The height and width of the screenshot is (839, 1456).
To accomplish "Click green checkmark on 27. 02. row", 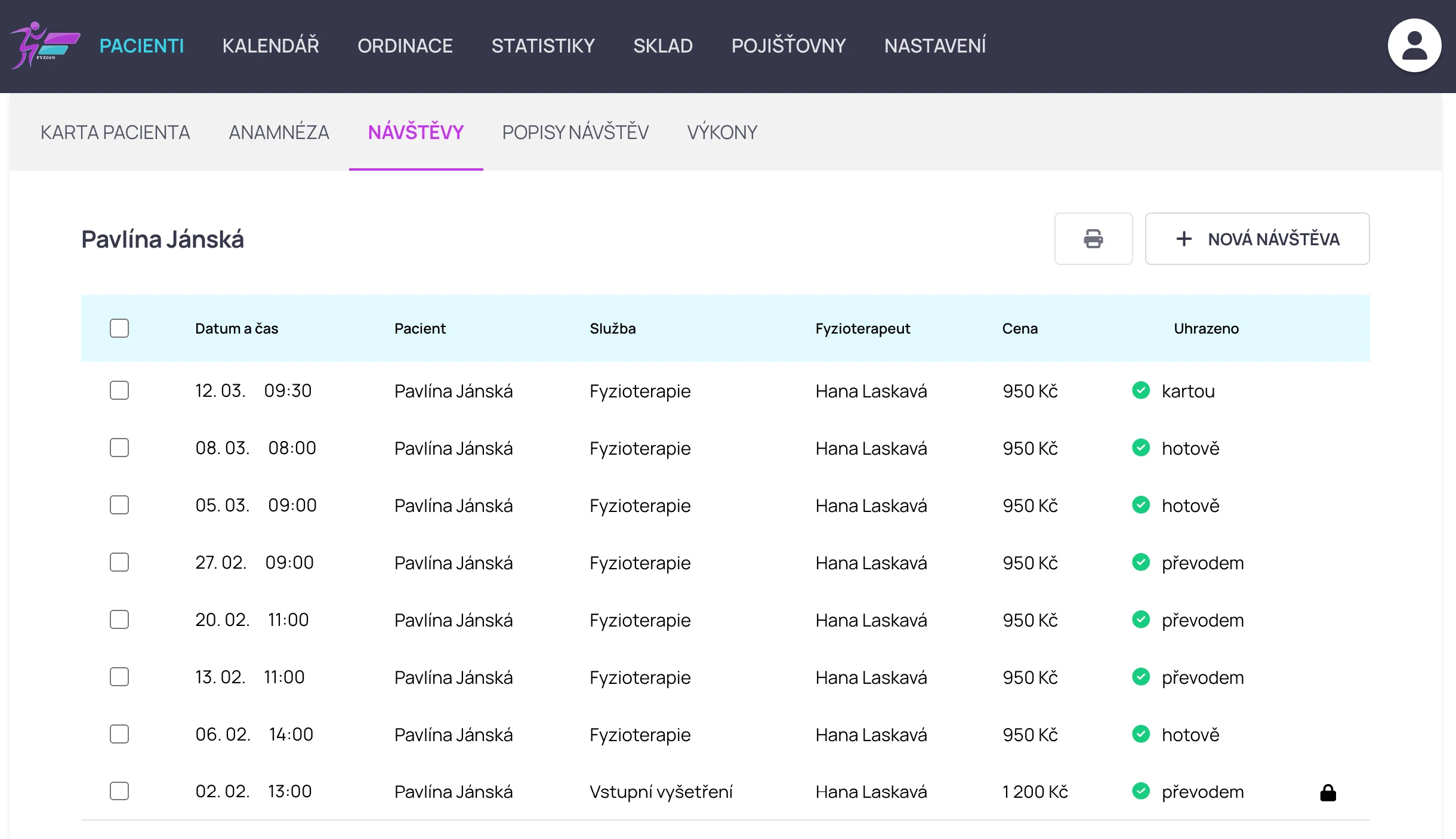I will tap(1141, 562).
